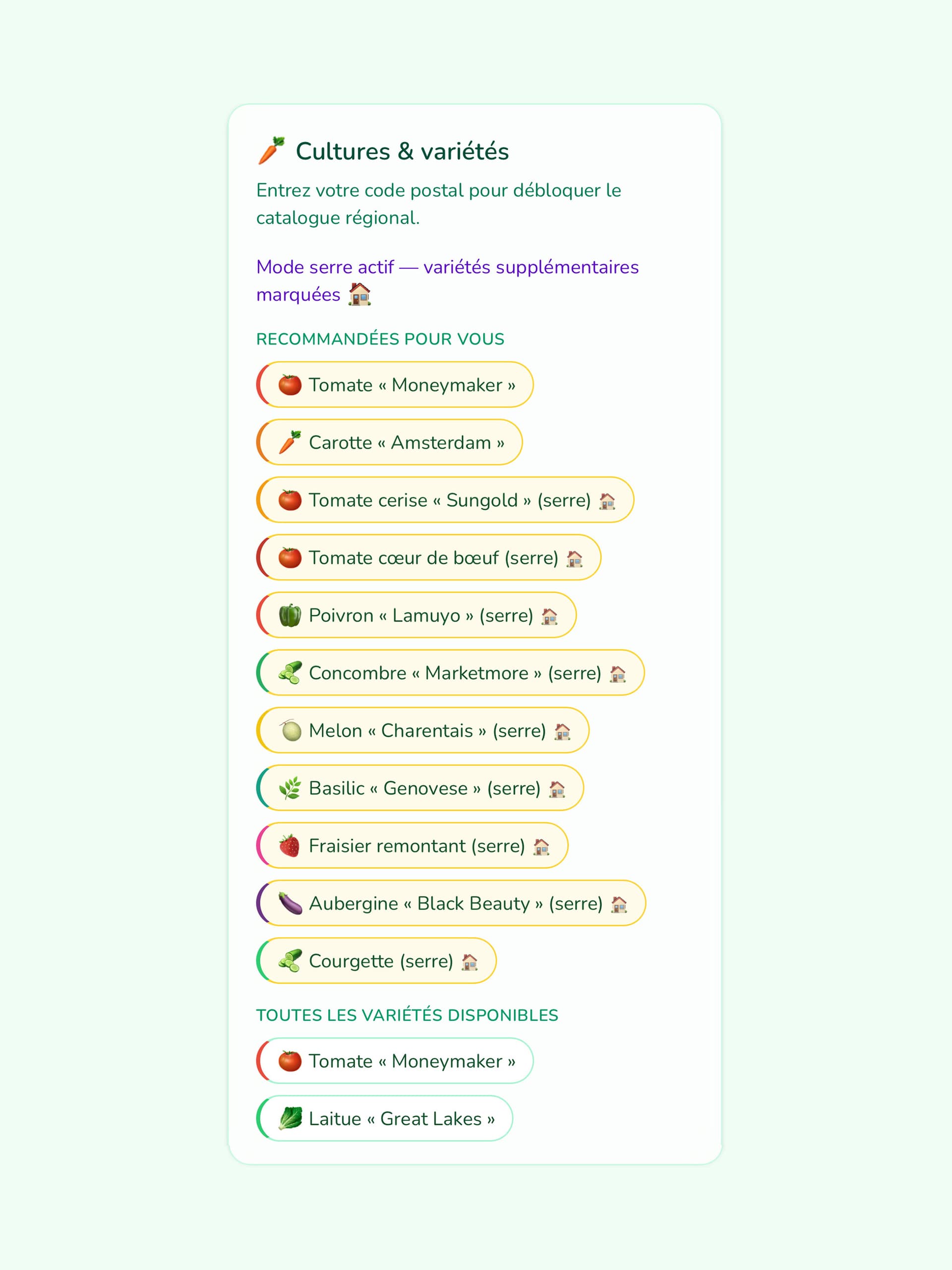
Task: Click the pepper emoji on Poivron Lamuyo chip
Action: coord(290,615)
